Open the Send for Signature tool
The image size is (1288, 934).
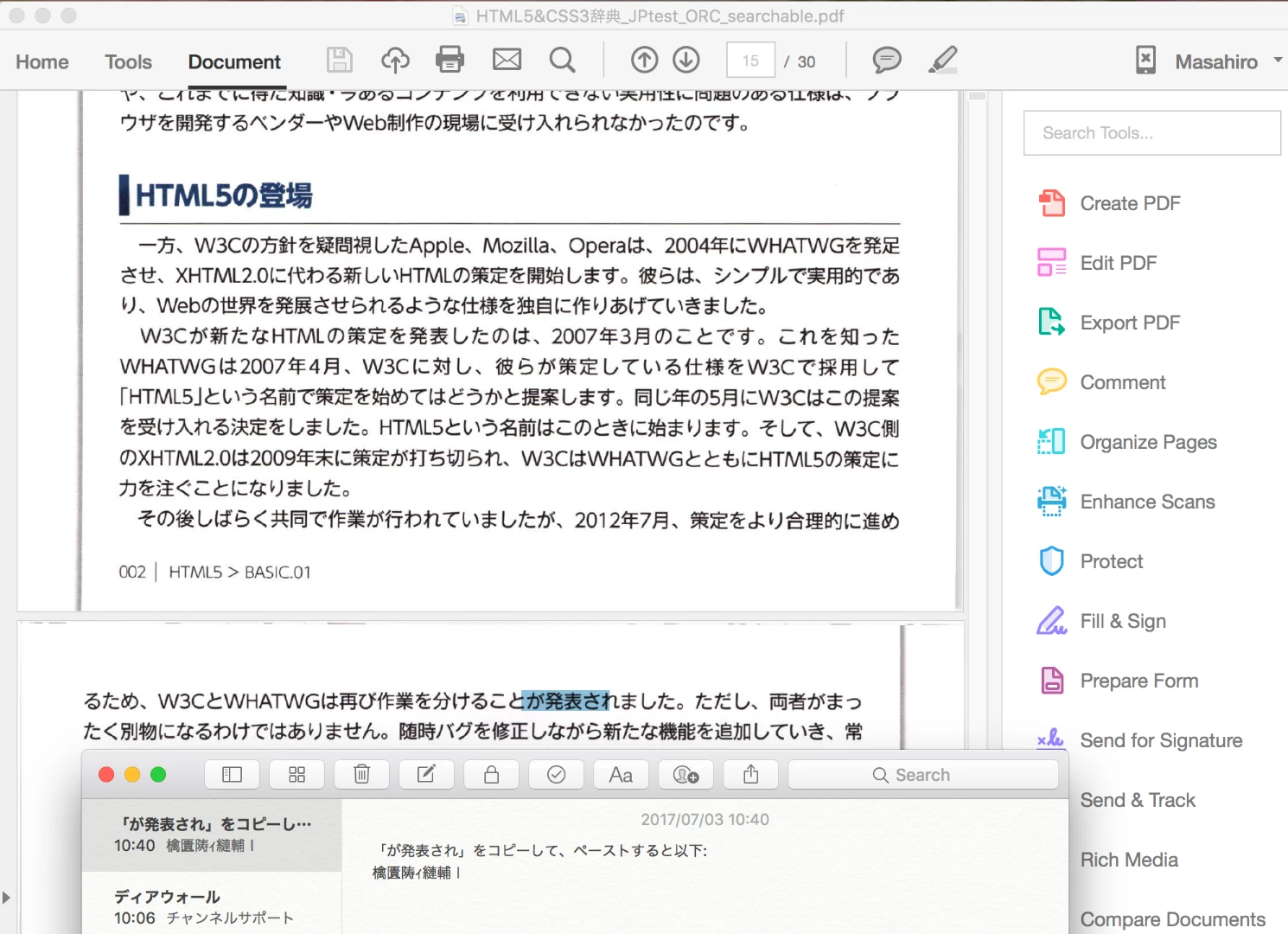[1161, 740]
